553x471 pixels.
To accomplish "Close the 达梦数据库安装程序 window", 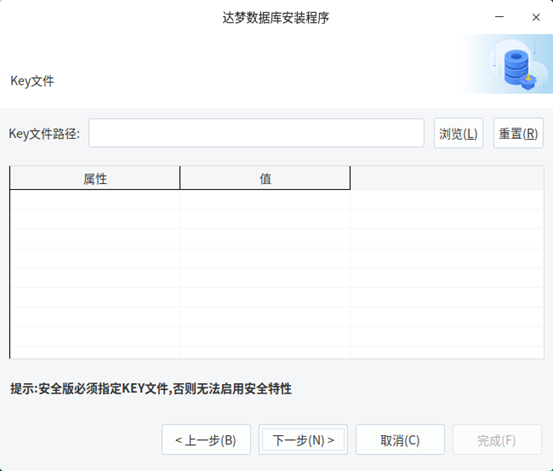I will 536,17.
